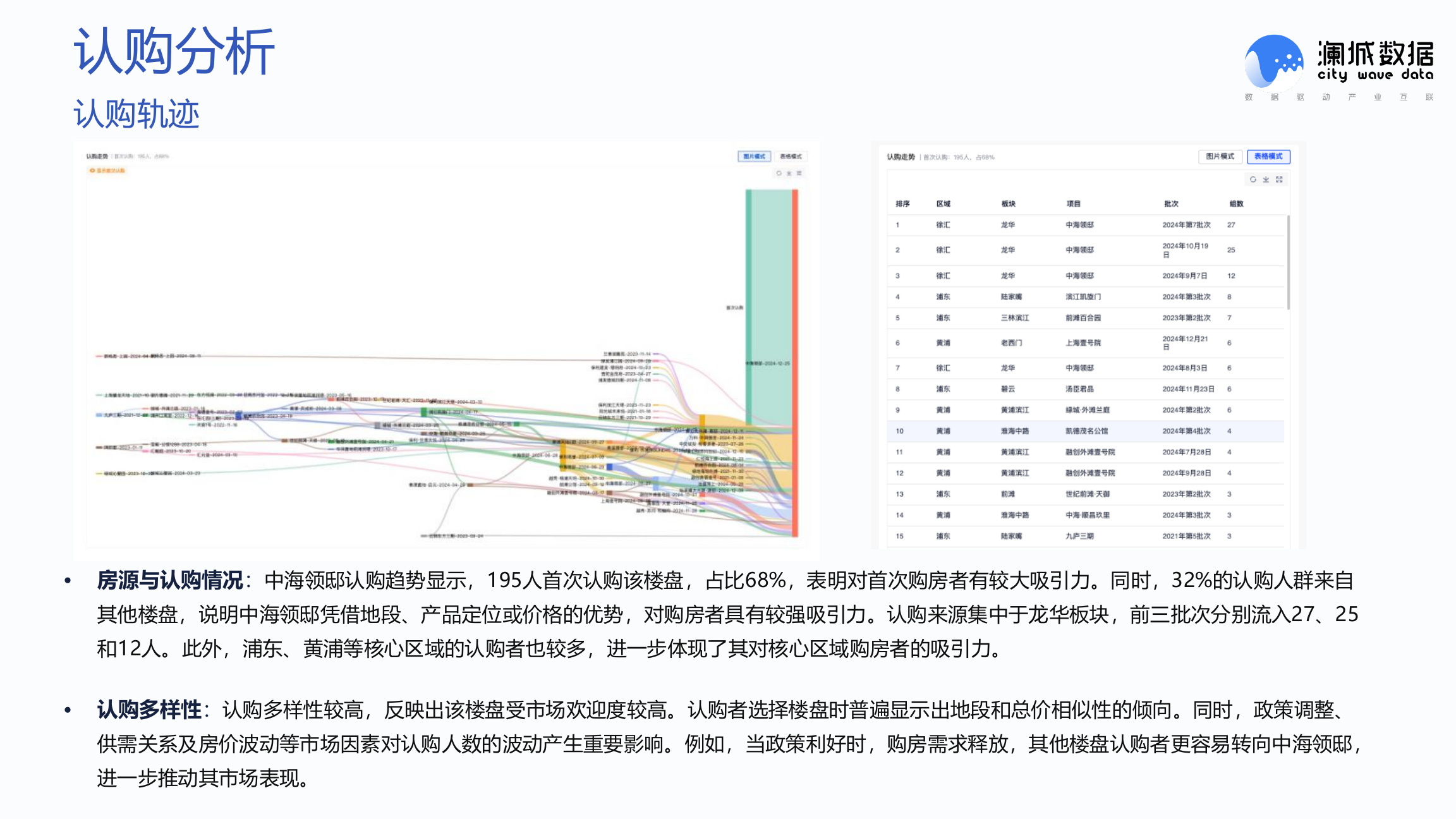This screenshot has height=819, width=1456.
Task: Click the 前滩百合园 project cell
Action: tap(1083, 318)
